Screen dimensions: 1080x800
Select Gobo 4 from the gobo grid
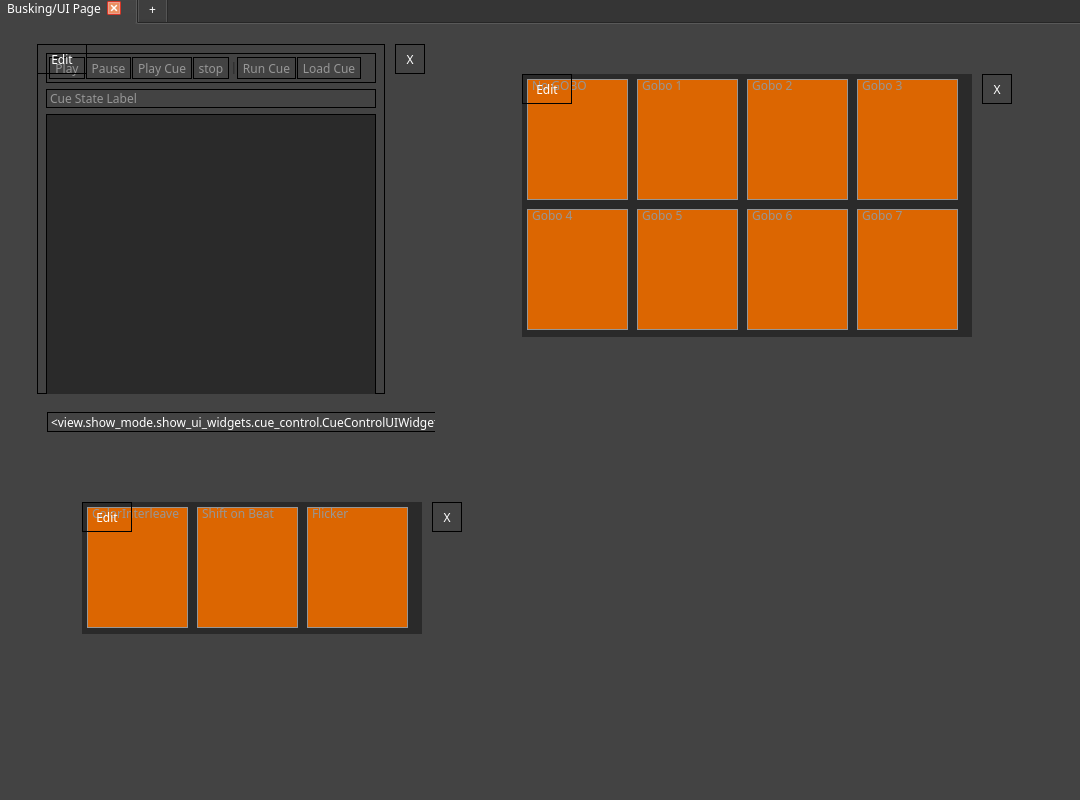pyautogui.click(x=577, y=269)
